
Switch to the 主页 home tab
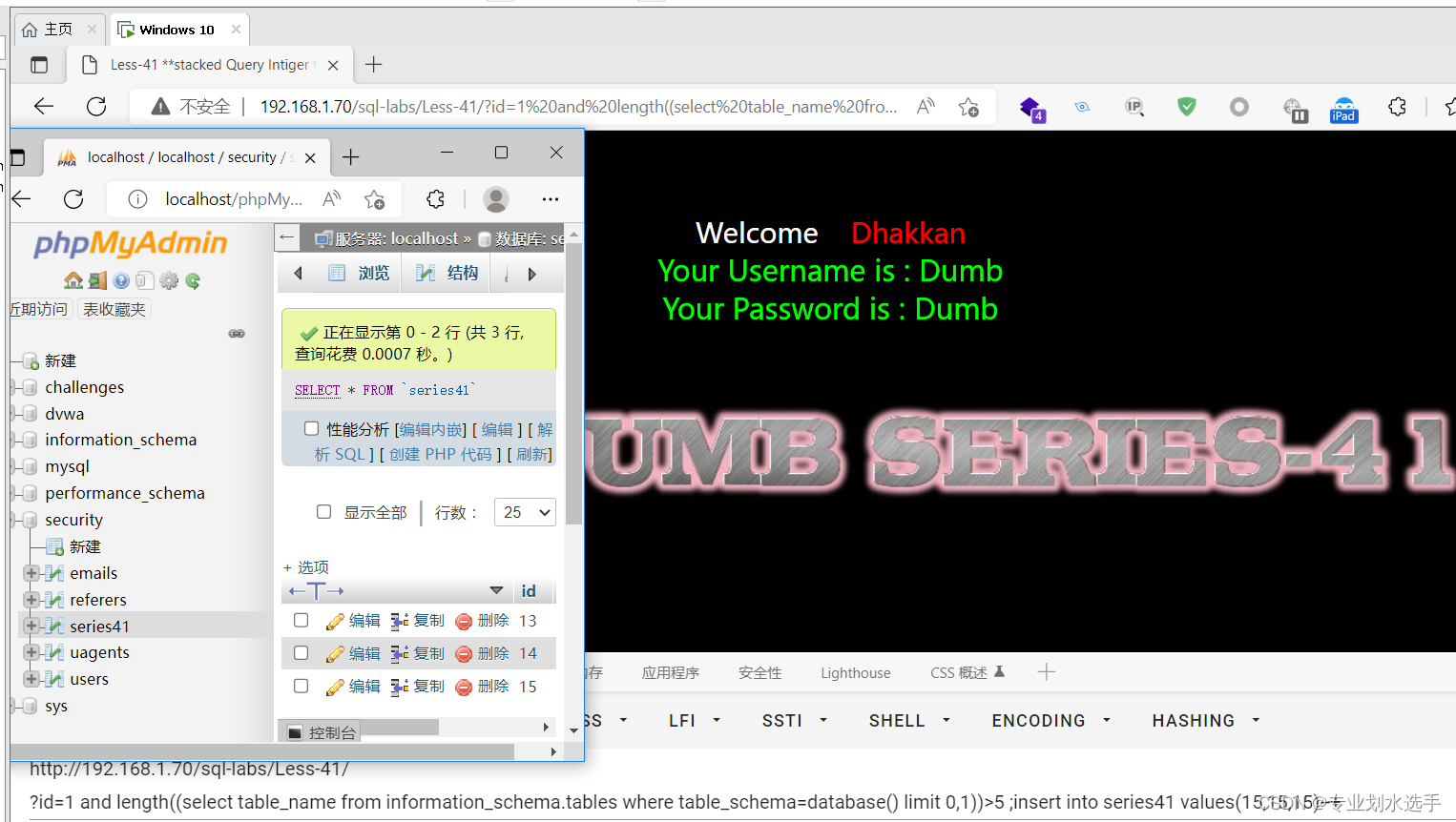point(58,30)
